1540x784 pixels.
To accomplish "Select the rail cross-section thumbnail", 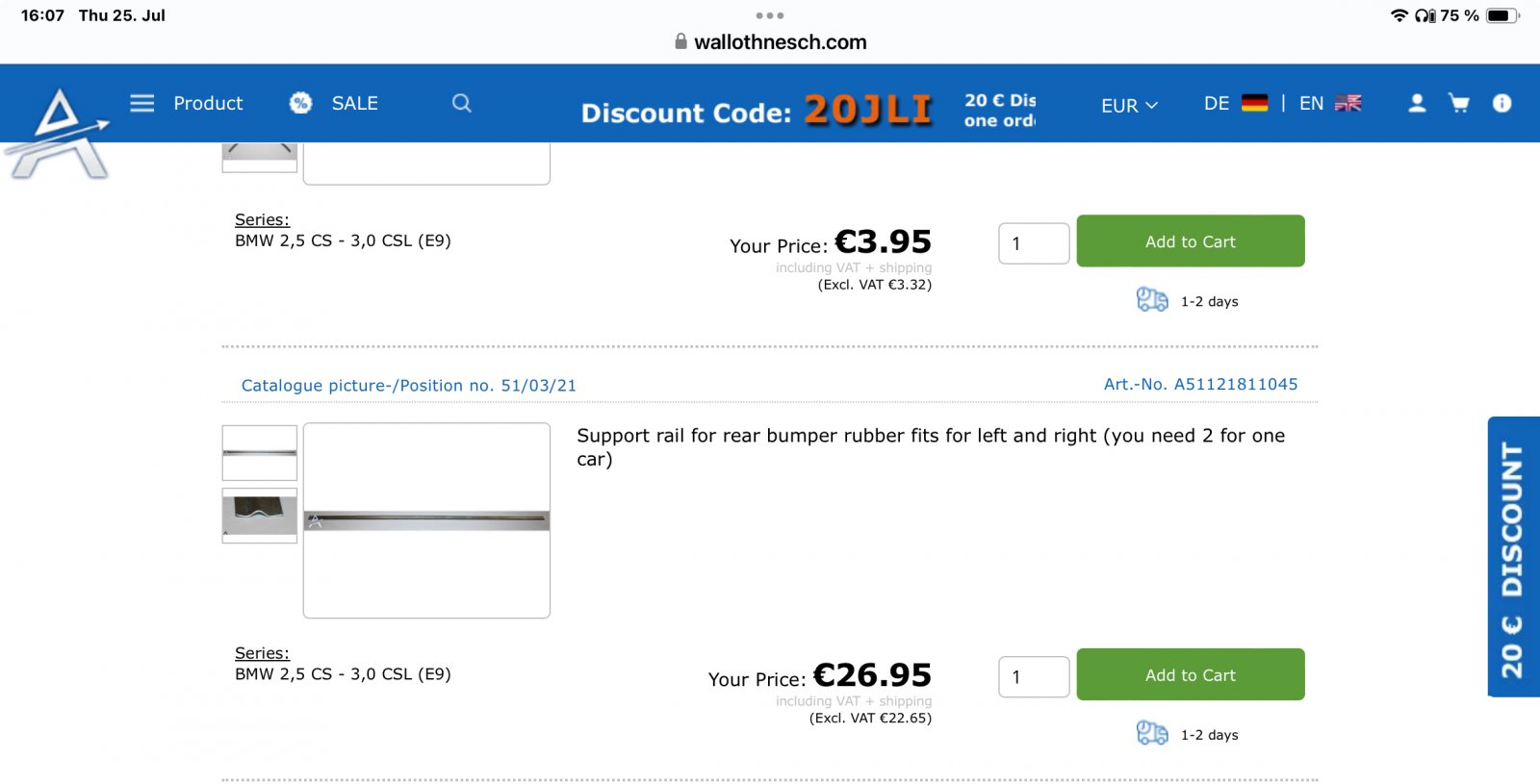I will [260, 516].
